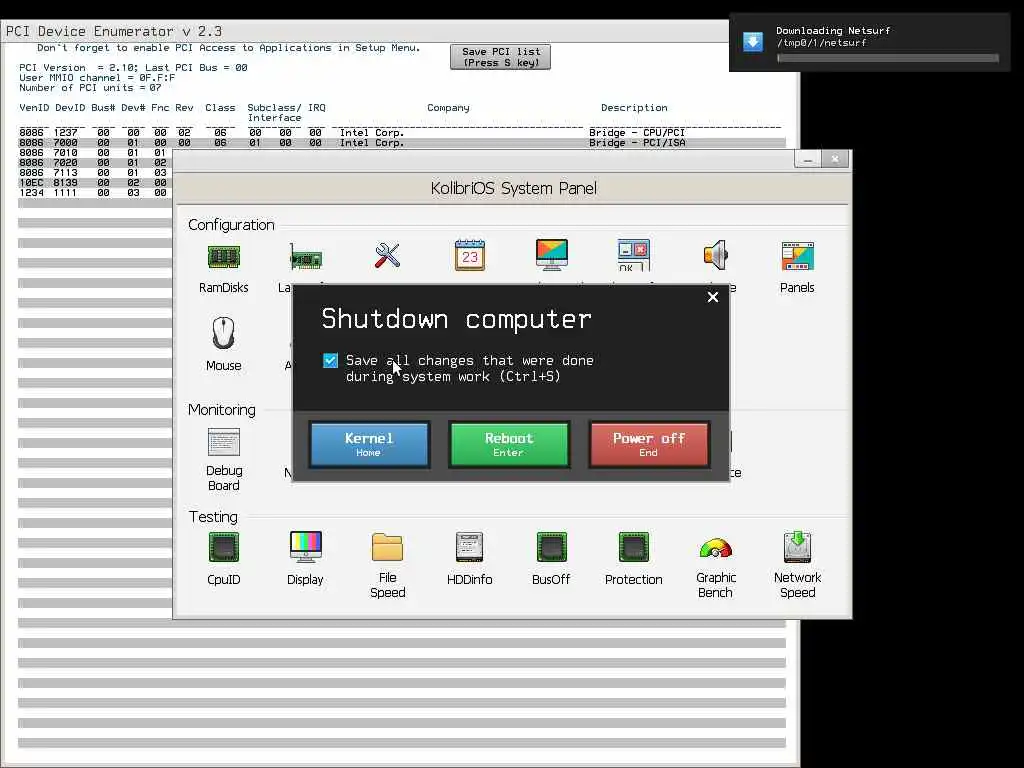This screenshot has height=768, width=1024.
Task: Select the PCI row with VenID 1234
Action: point(95,193)
